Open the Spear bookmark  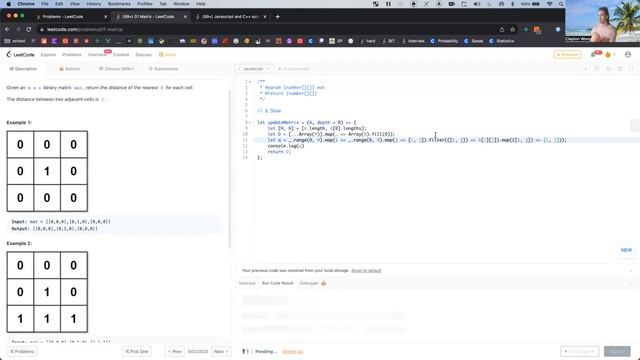point(474,41)
